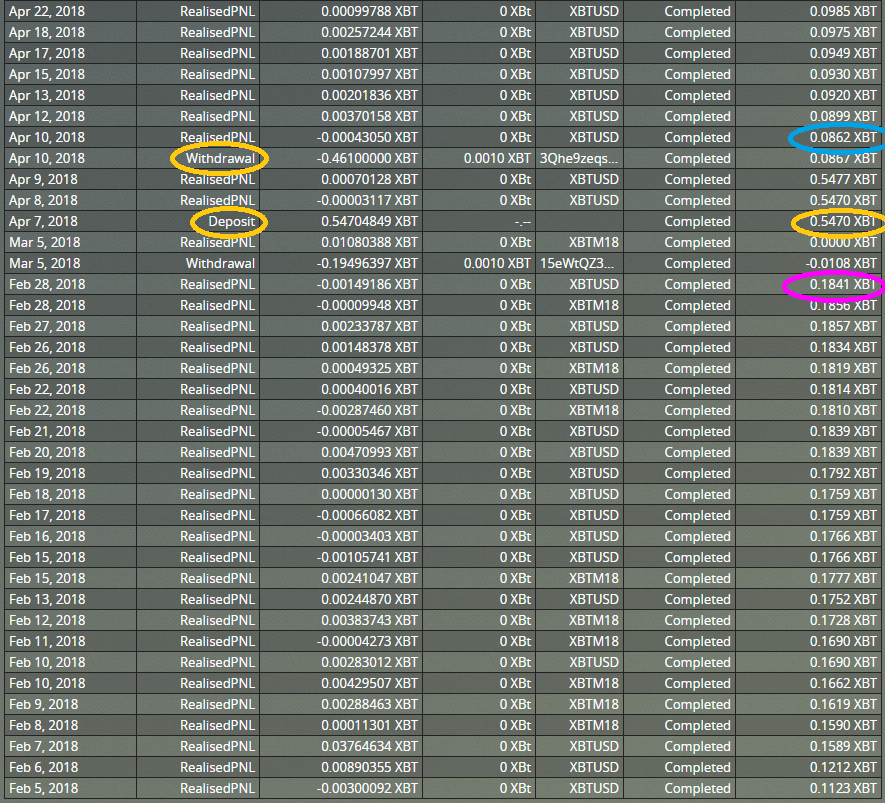The height and width of the screenshot is (803, 885).
Task: Click the XBTM18 symbol in the Feb 28 row
Action: click(x=594, y=305)
